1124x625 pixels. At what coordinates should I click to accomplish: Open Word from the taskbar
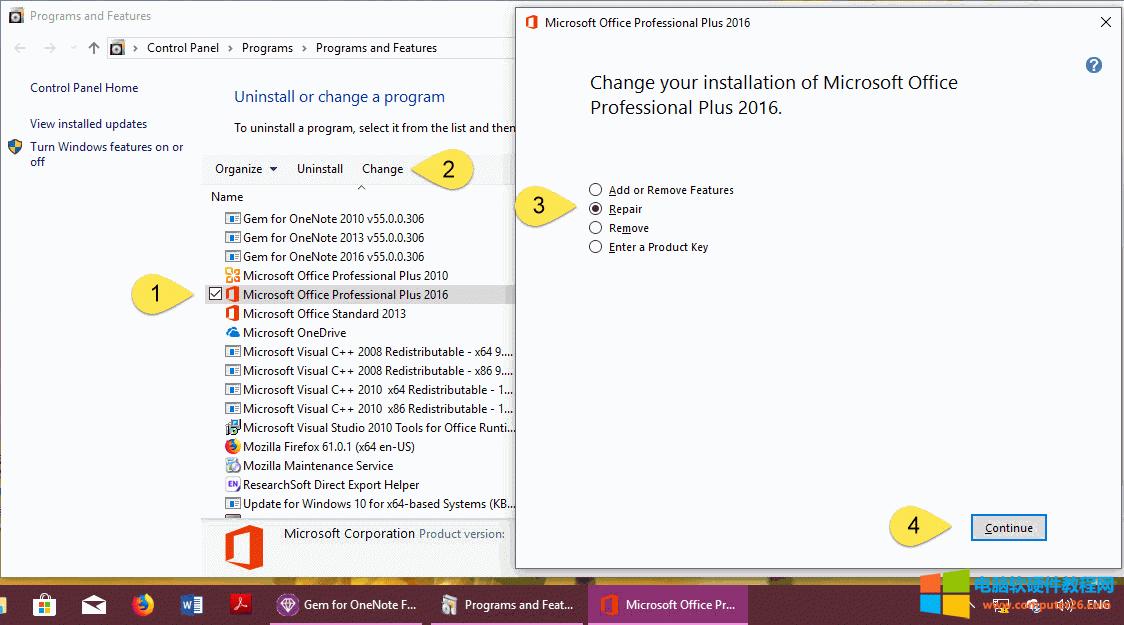tap(192, 604)
